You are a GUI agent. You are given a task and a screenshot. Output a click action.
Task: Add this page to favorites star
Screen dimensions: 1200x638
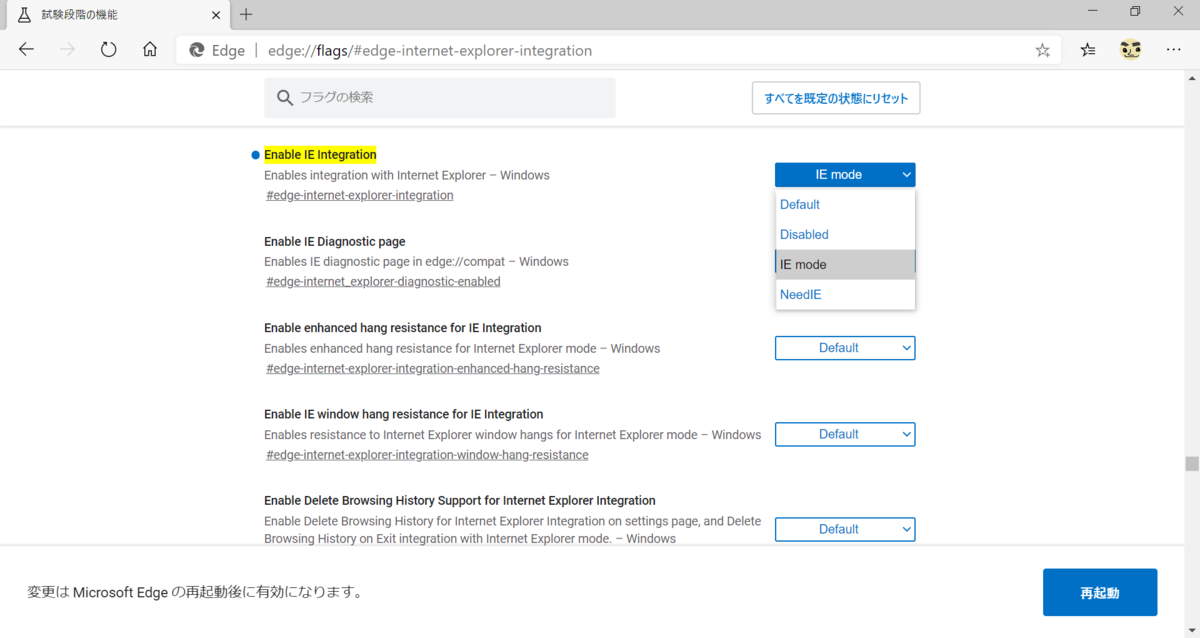[1043, 50]
